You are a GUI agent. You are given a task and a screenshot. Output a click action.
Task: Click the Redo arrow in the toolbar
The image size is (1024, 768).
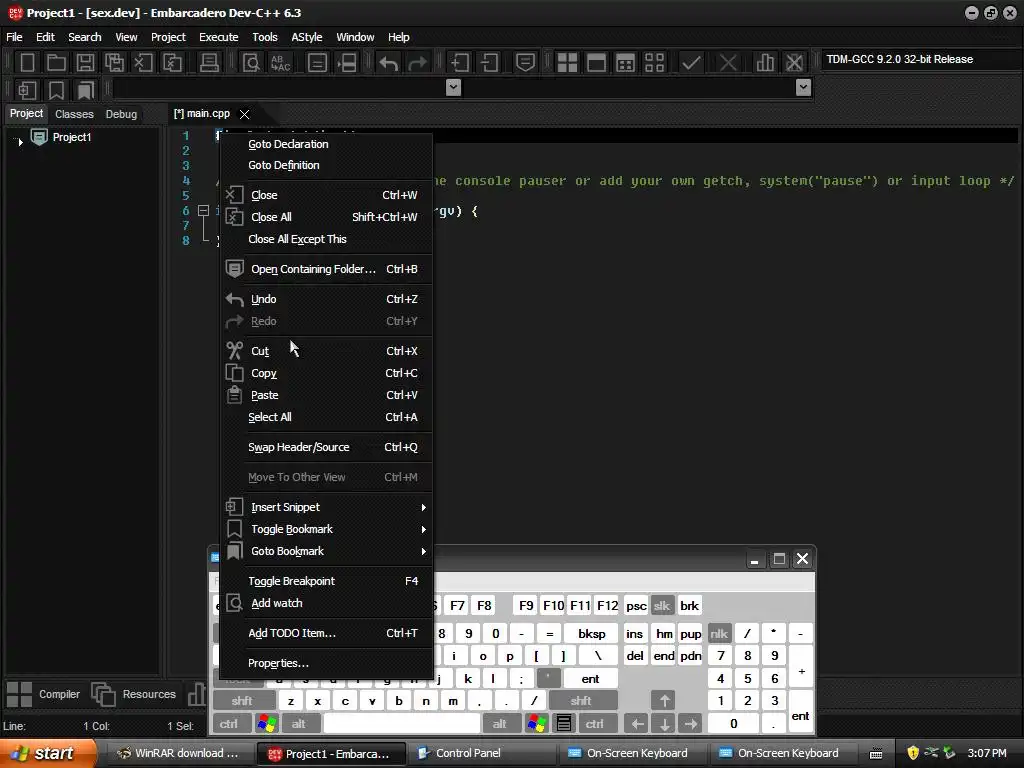[x=417, y=63]
